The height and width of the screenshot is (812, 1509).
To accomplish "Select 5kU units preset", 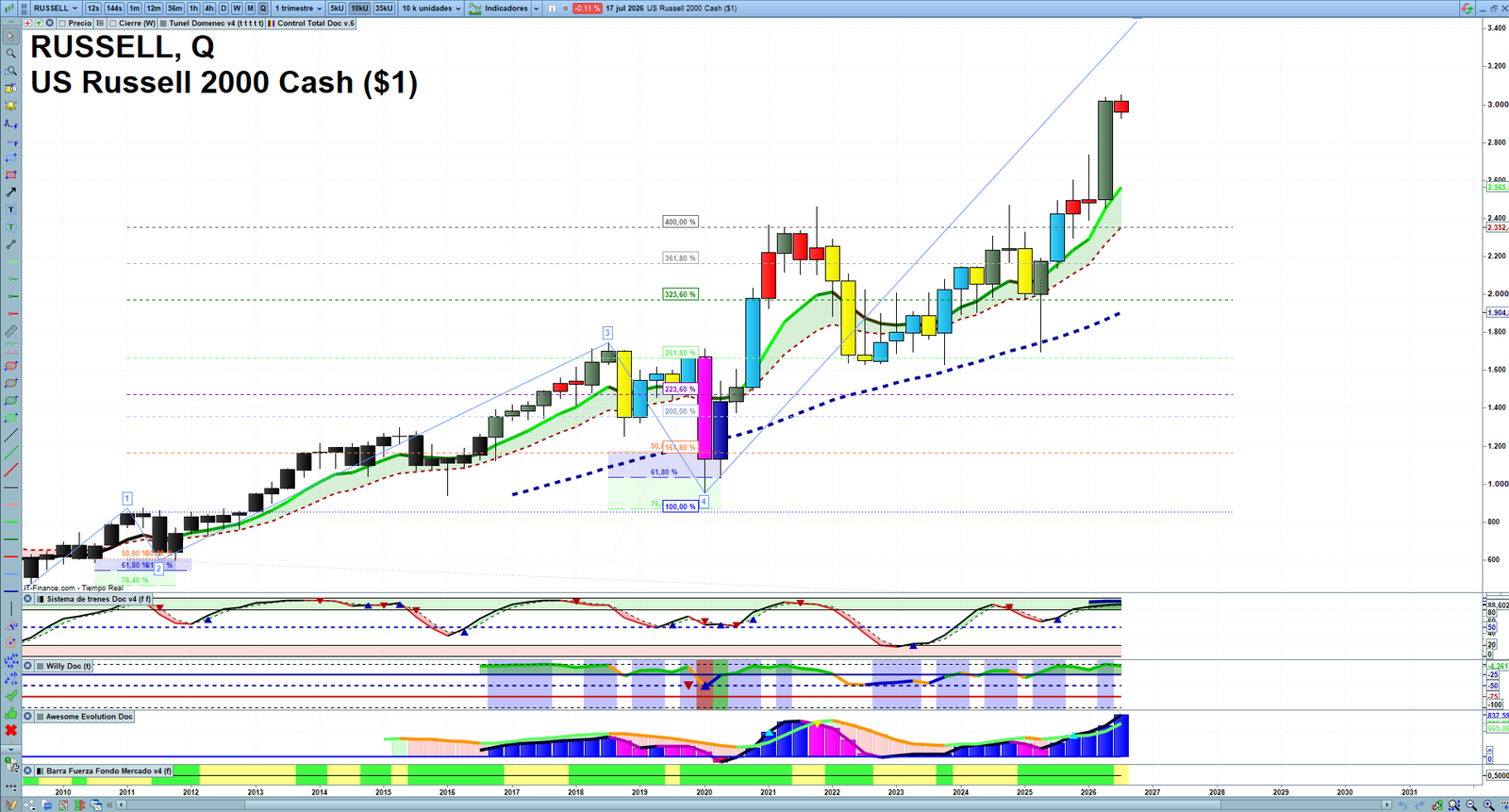I will 337,8.
